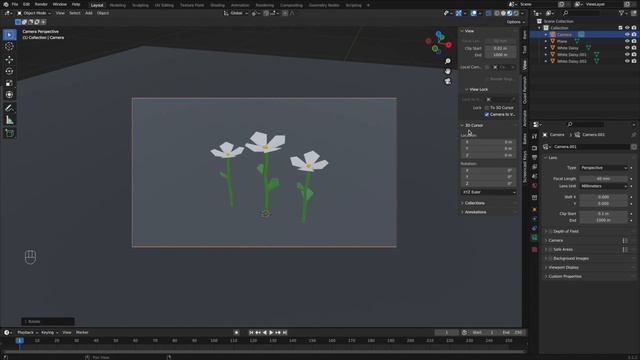640x360 pixels.
Task: Toggle Background Images checkbox
Action: tap(550, 258)
